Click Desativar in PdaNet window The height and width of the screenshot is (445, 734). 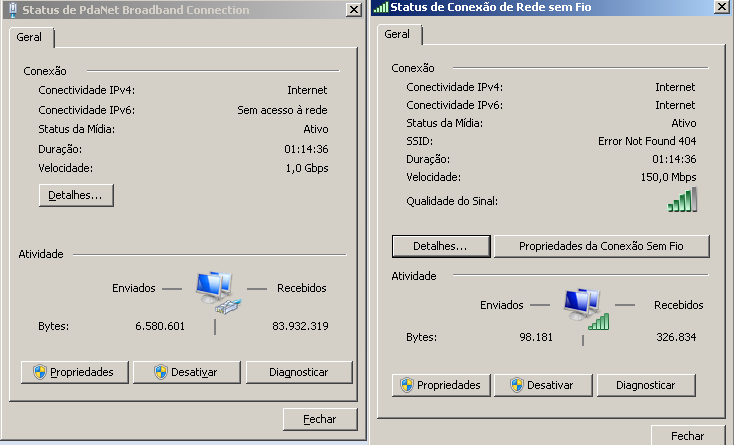click(x=186, y=372)
